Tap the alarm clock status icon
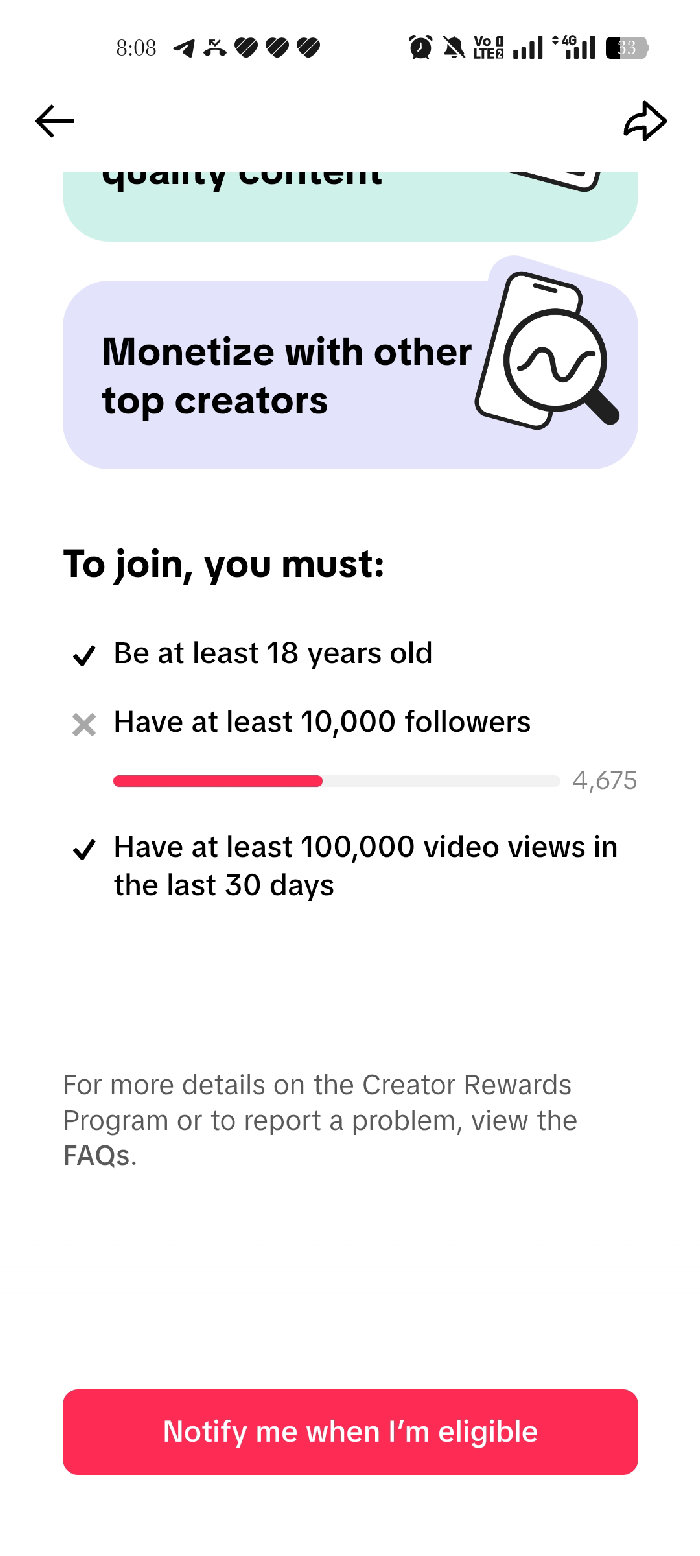The height and width of the screenshot is (1556, 700). pyautogui.click(x=421, y=47)
